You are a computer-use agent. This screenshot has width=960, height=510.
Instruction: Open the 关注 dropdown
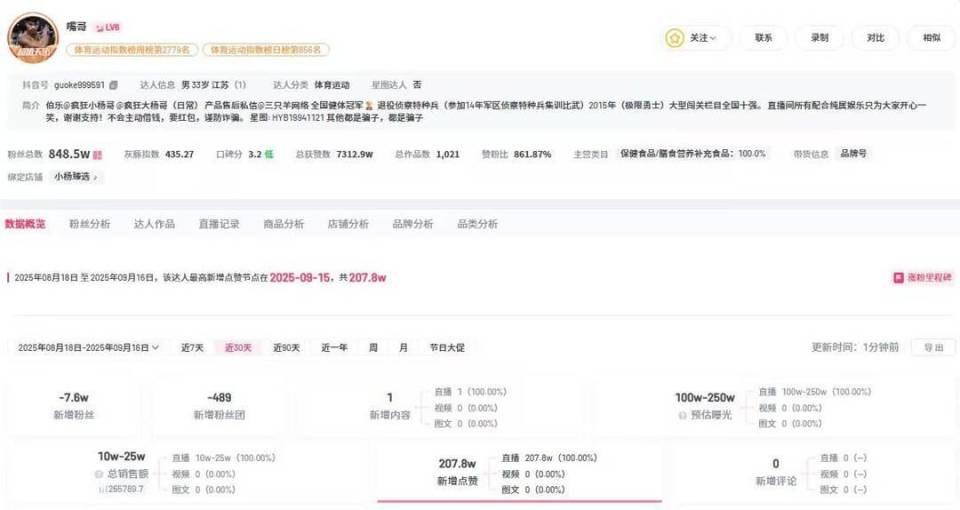point(703,38)
